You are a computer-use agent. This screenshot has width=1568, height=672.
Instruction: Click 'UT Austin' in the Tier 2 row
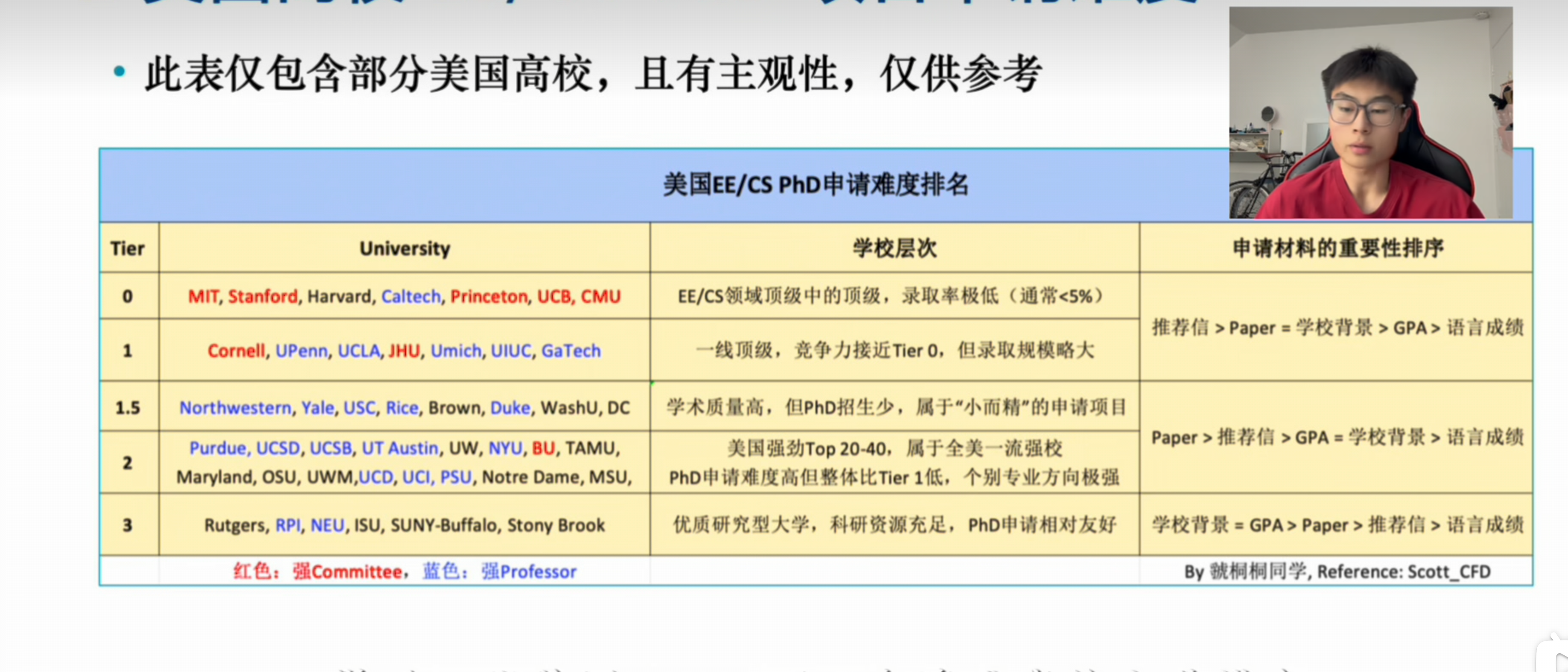(400, 448)
